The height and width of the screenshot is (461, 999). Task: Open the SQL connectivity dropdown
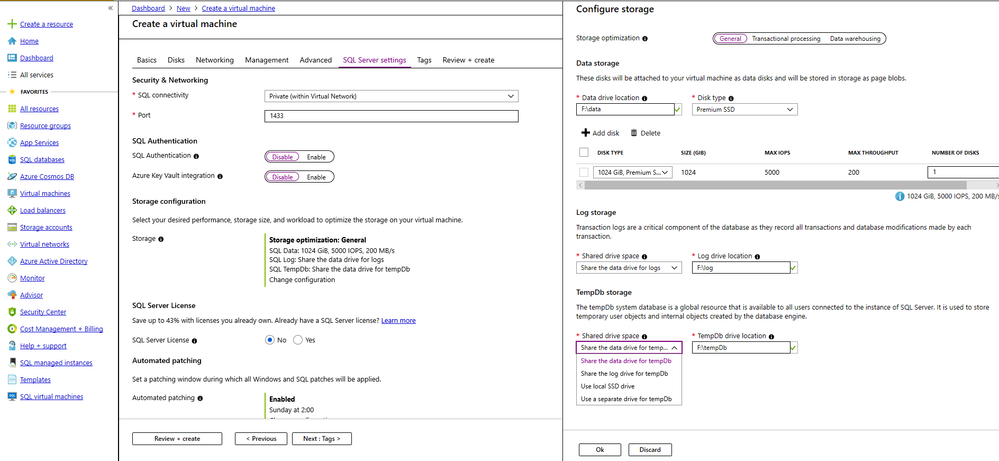(391, 96)
